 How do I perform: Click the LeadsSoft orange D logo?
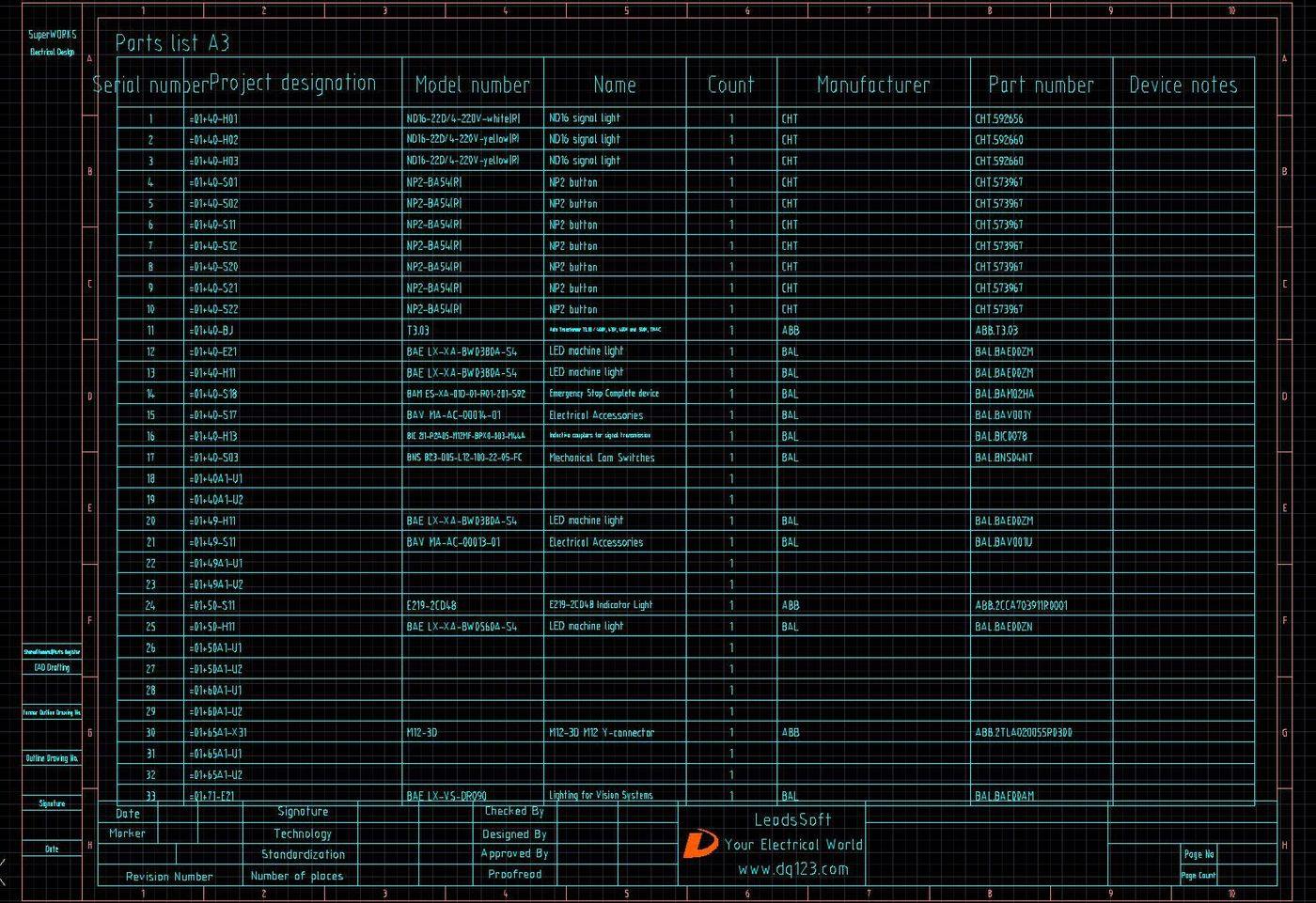pos(699,844)
